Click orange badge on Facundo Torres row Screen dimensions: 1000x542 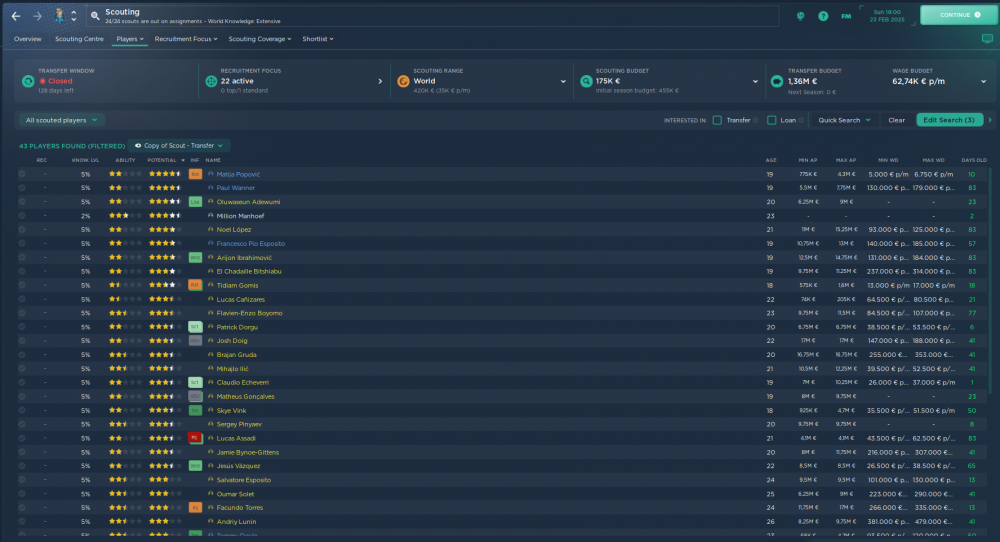[x=195, y=508]
